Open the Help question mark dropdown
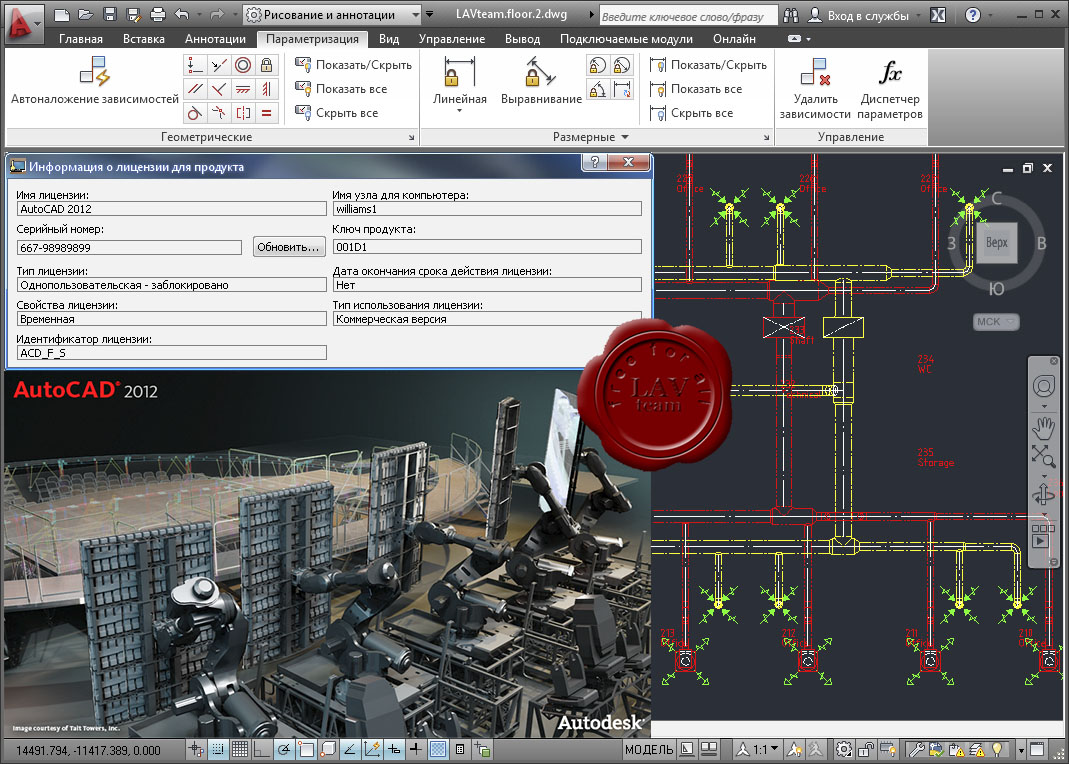The height and width of the screenshot is (764, 1069). pos(989,15)
